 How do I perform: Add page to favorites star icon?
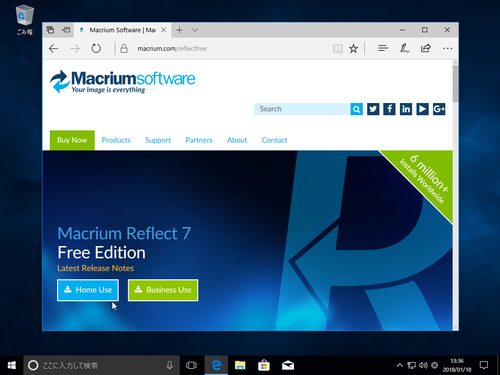pos(353,49)
